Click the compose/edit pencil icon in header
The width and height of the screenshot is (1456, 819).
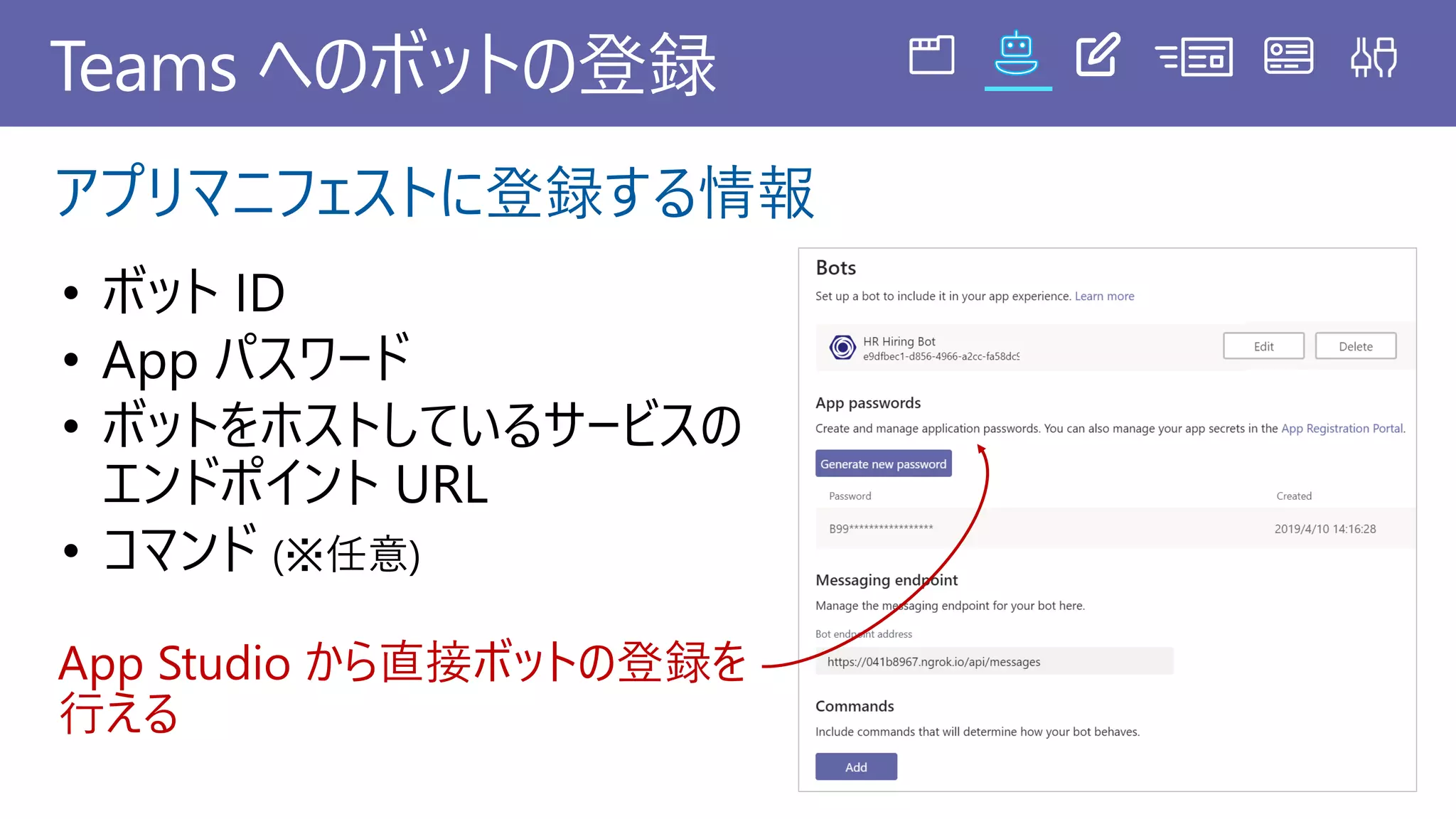tap(1098, 54)
